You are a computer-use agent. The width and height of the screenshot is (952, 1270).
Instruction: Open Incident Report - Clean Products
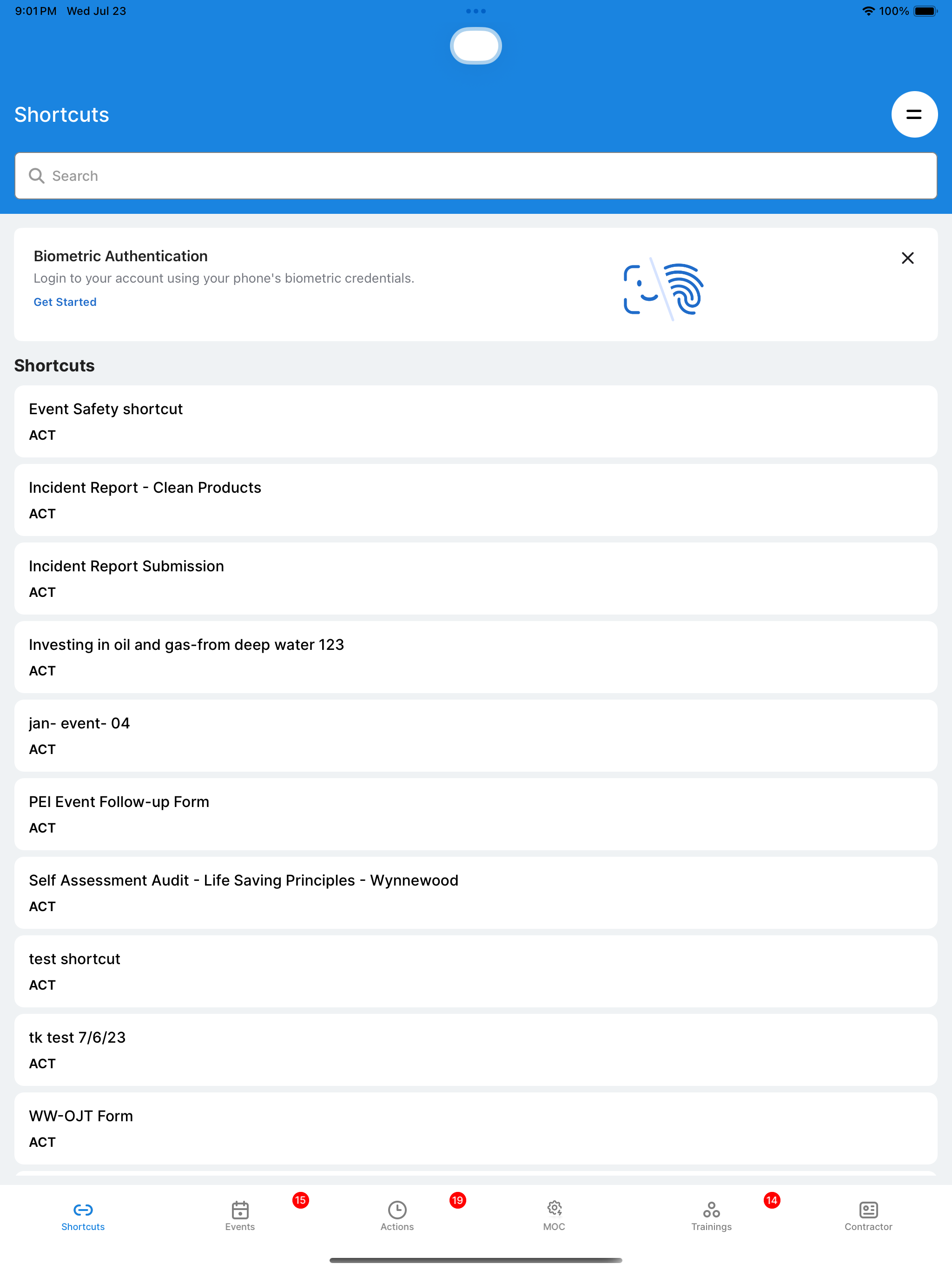[x=476, y=500]
